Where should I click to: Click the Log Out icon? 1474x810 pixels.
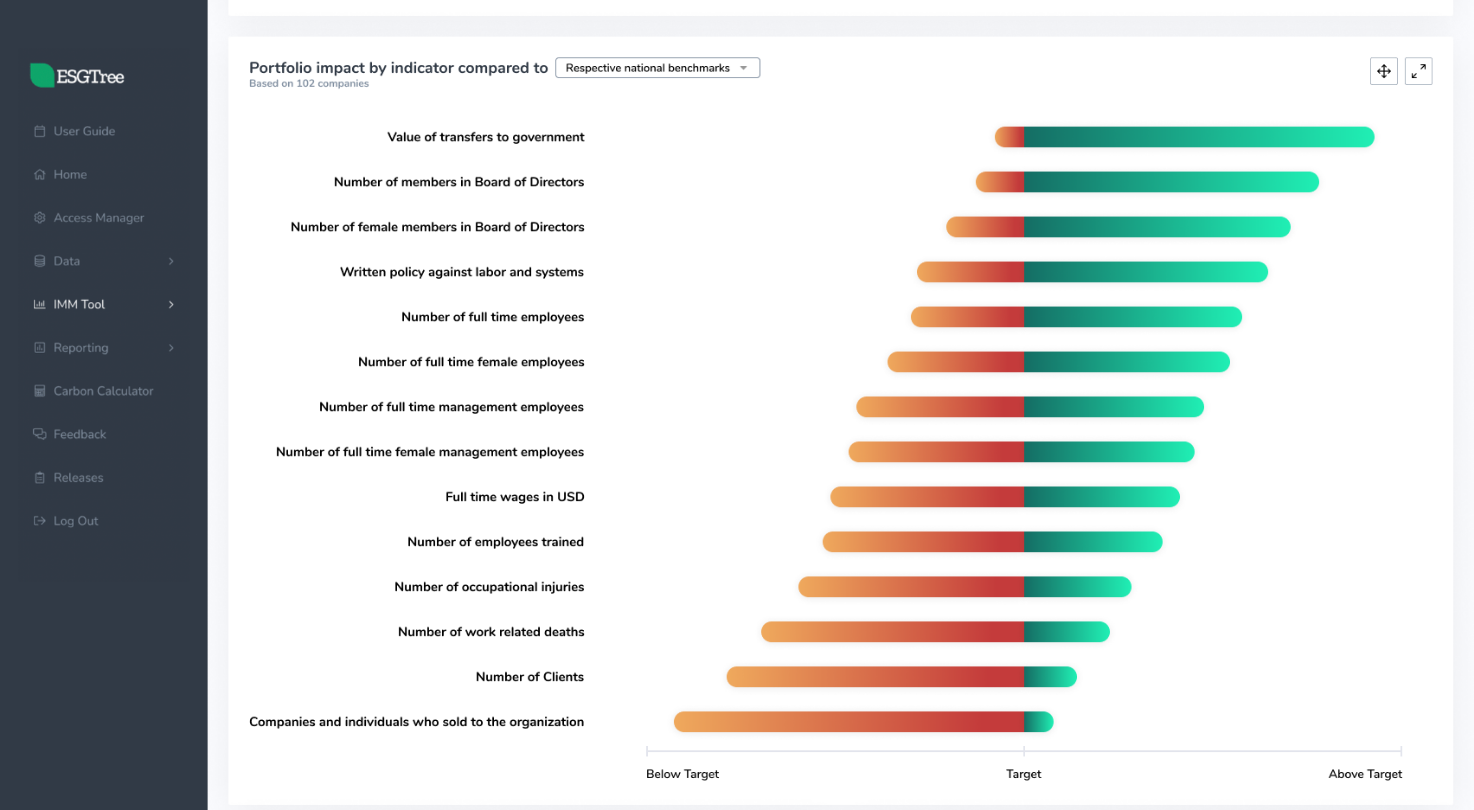pyautogui.click(x=40, y=521)
